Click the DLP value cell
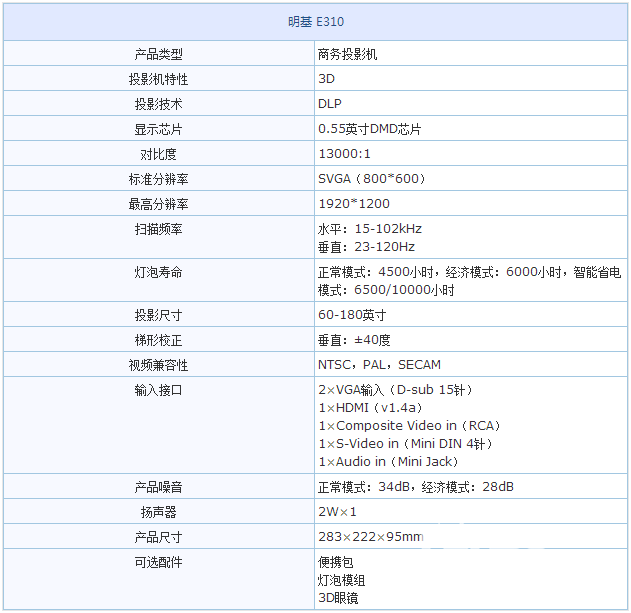The height and width of the screenshot is (613, 631). click(x=330, y=104)
